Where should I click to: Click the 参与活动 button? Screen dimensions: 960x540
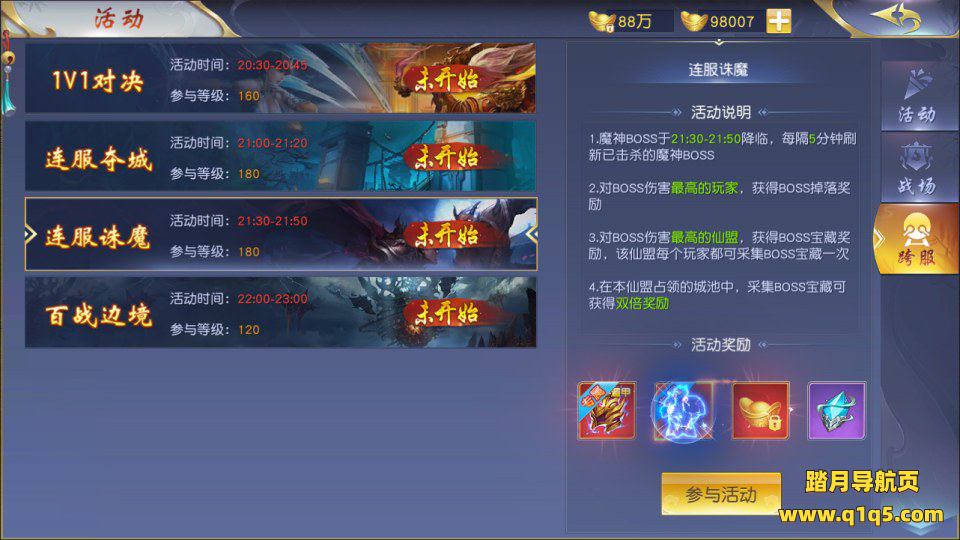[x=721, y=494]
